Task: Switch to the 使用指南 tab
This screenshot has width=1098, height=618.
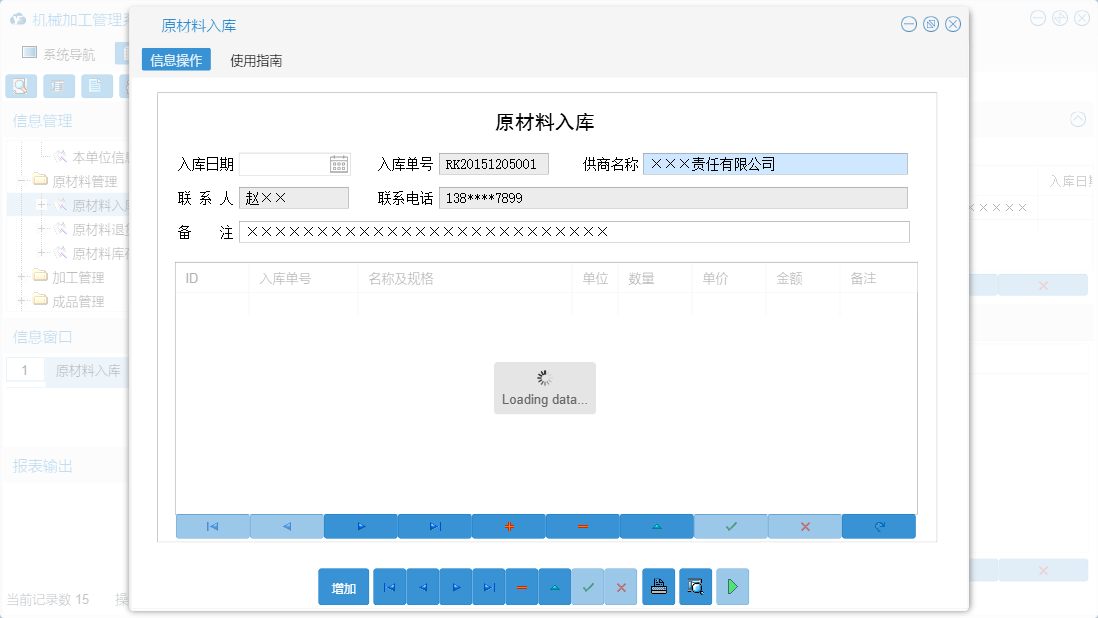Action: click(x=255, y=60)
